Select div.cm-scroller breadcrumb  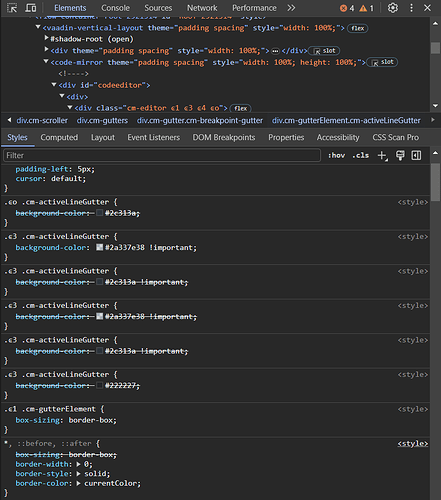pos(42,121)
